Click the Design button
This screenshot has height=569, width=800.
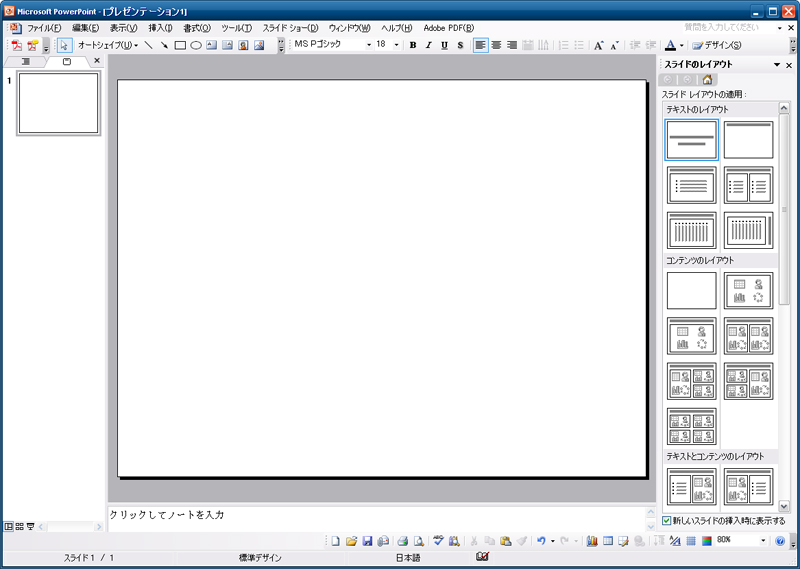tap(716, 45)
